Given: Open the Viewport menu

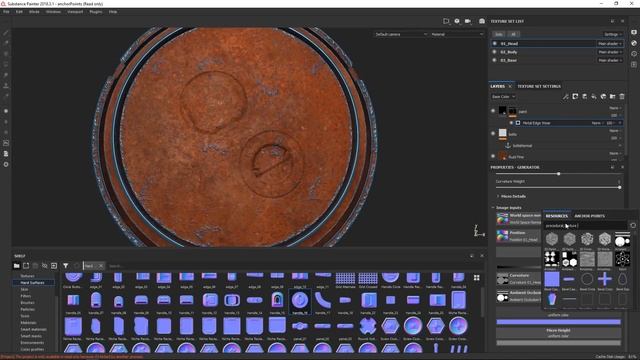Looking at the screenshot, I should (x=75, y=12).
